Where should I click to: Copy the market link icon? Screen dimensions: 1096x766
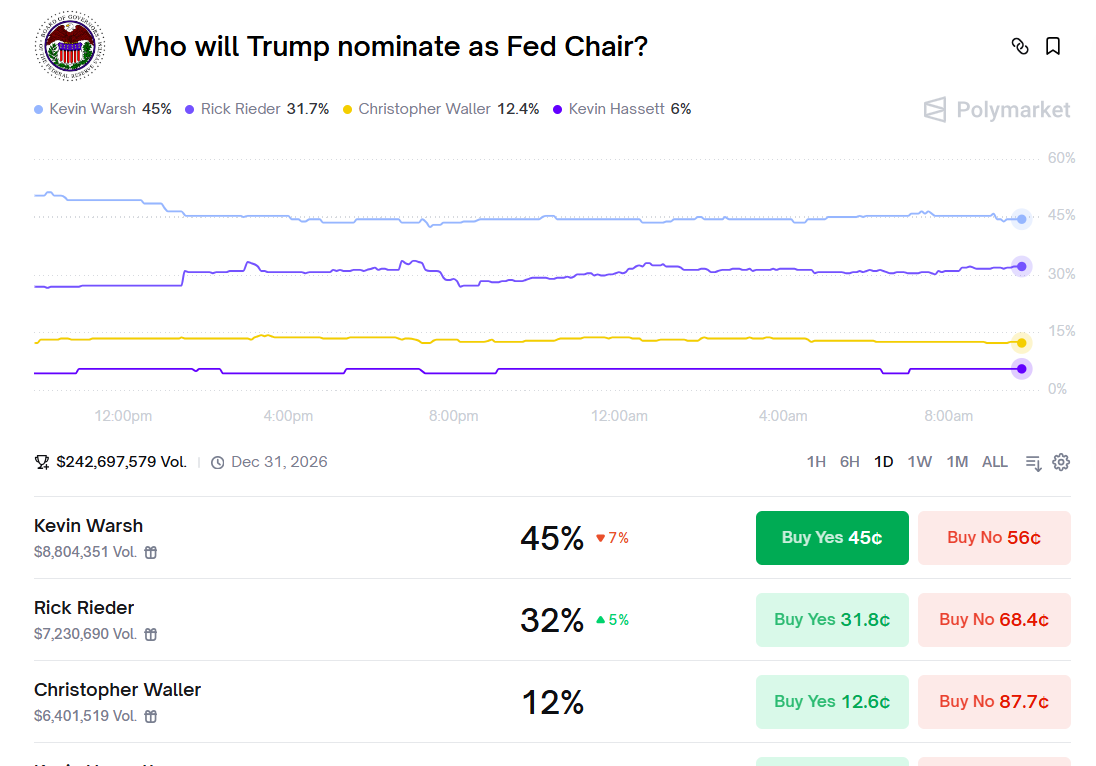tap(1020, 46)
